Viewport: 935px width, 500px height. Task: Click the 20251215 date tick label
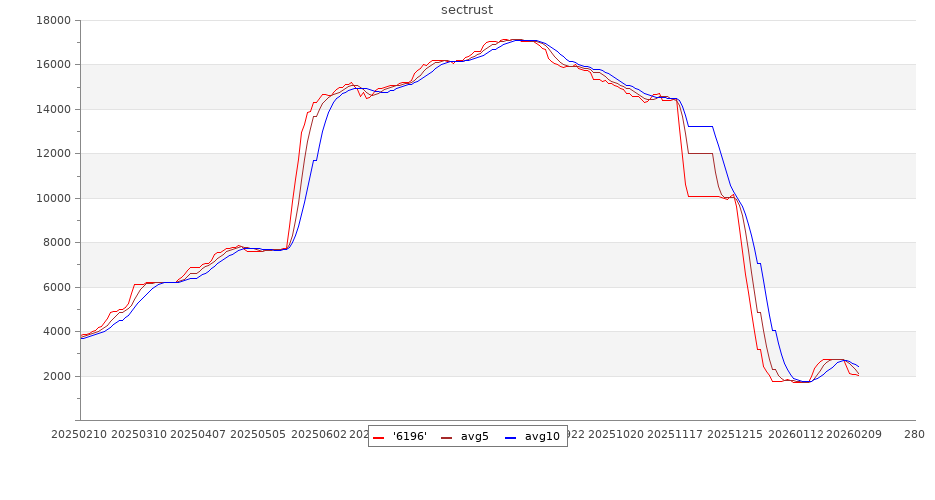pyautogui.click(x=732, y=435)
